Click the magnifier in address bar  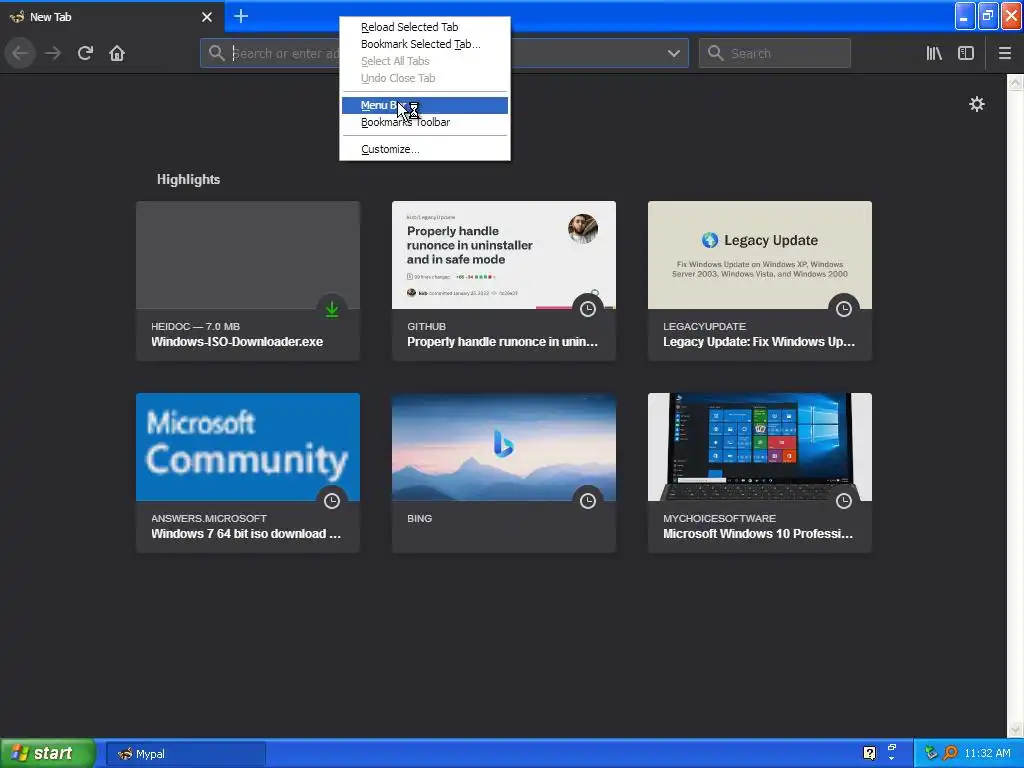point(216,53)
